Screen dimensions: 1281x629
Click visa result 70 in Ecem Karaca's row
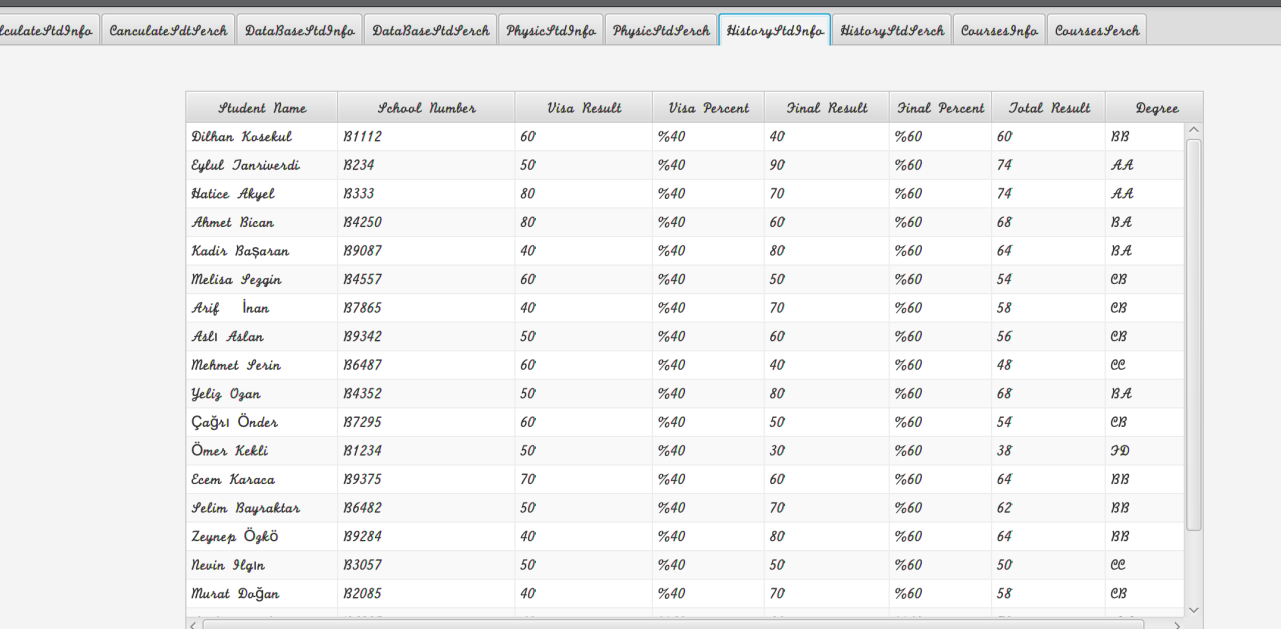(528, 480)
